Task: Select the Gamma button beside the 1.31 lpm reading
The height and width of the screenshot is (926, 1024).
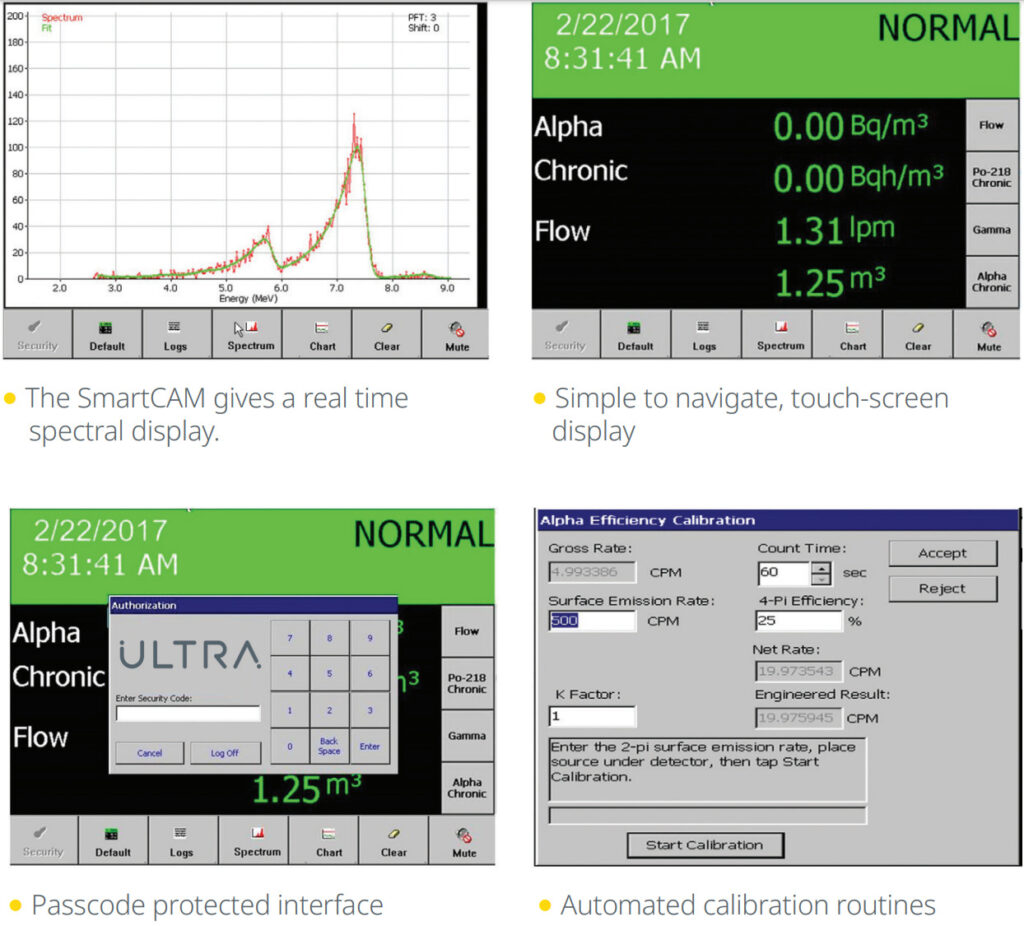Action: click(991, 230)
